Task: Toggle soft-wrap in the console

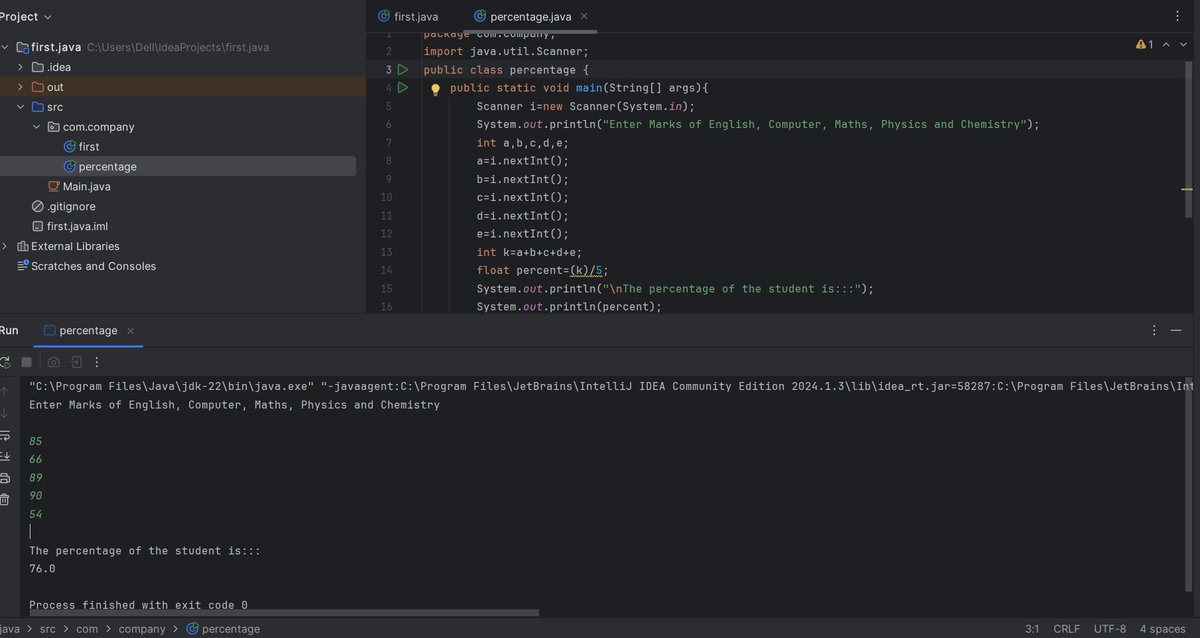Action: (x=5, y=435)
